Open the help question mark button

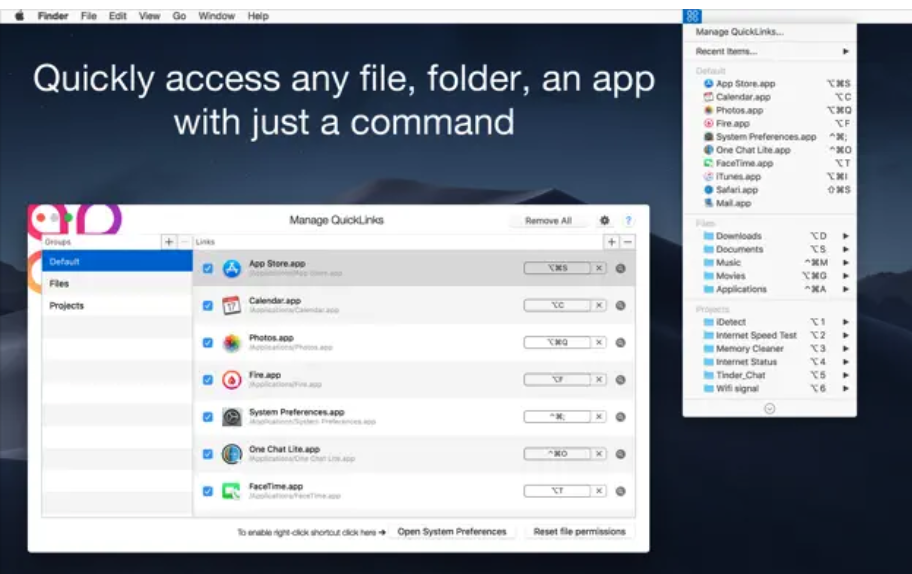pyautogui.click(x=628, y=220)
